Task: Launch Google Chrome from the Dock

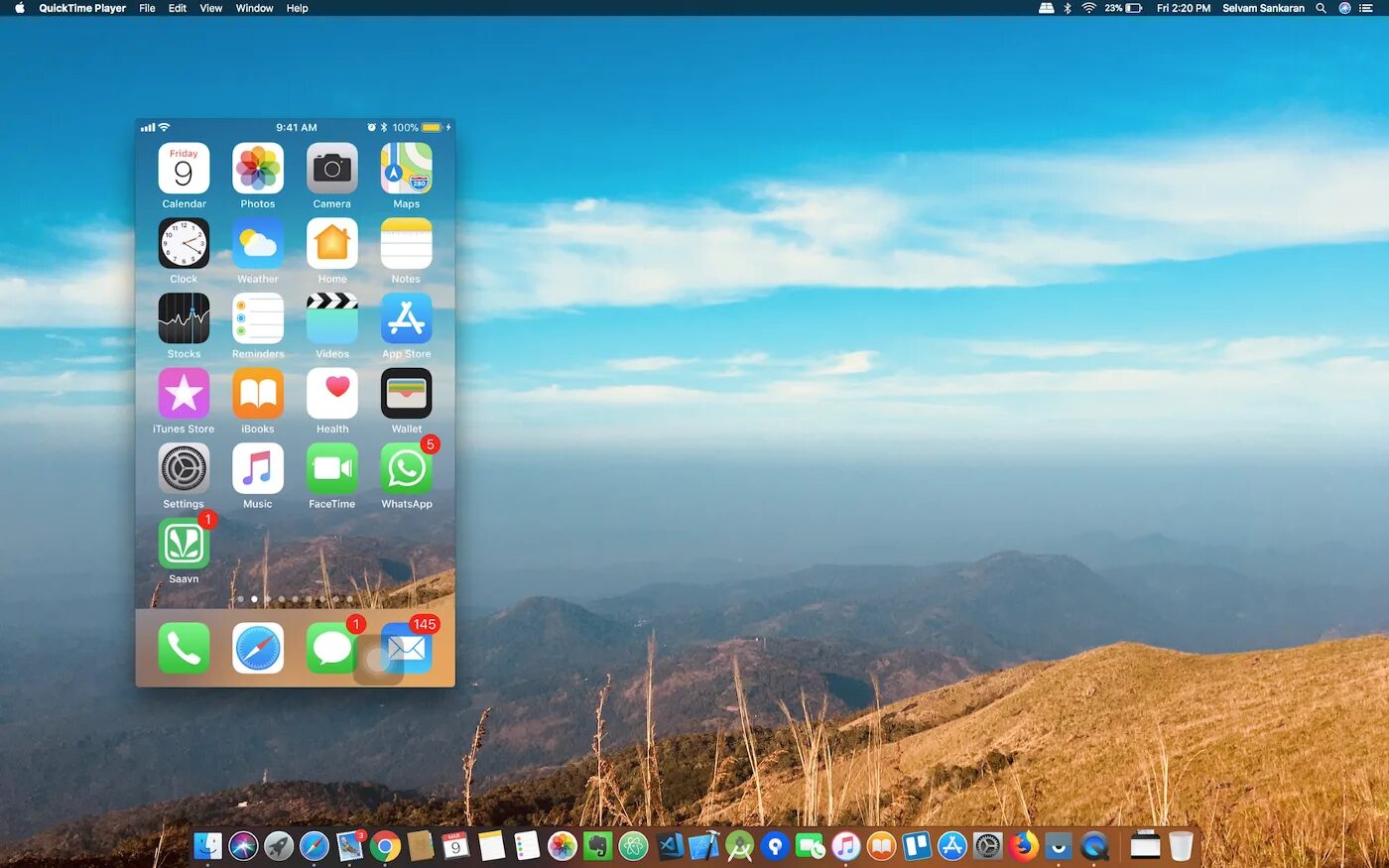Action: click(386, 845)
